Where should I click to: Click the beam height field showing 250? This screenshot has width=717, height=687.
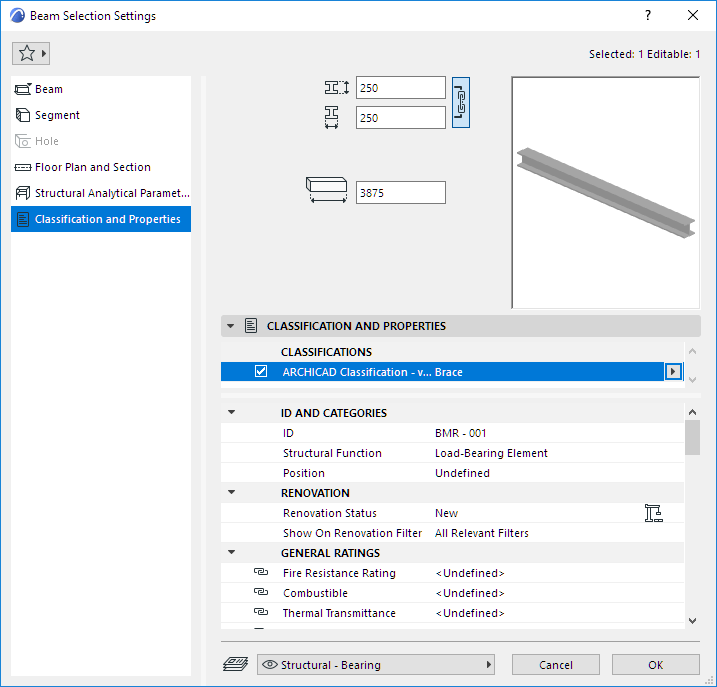(401, 88)
